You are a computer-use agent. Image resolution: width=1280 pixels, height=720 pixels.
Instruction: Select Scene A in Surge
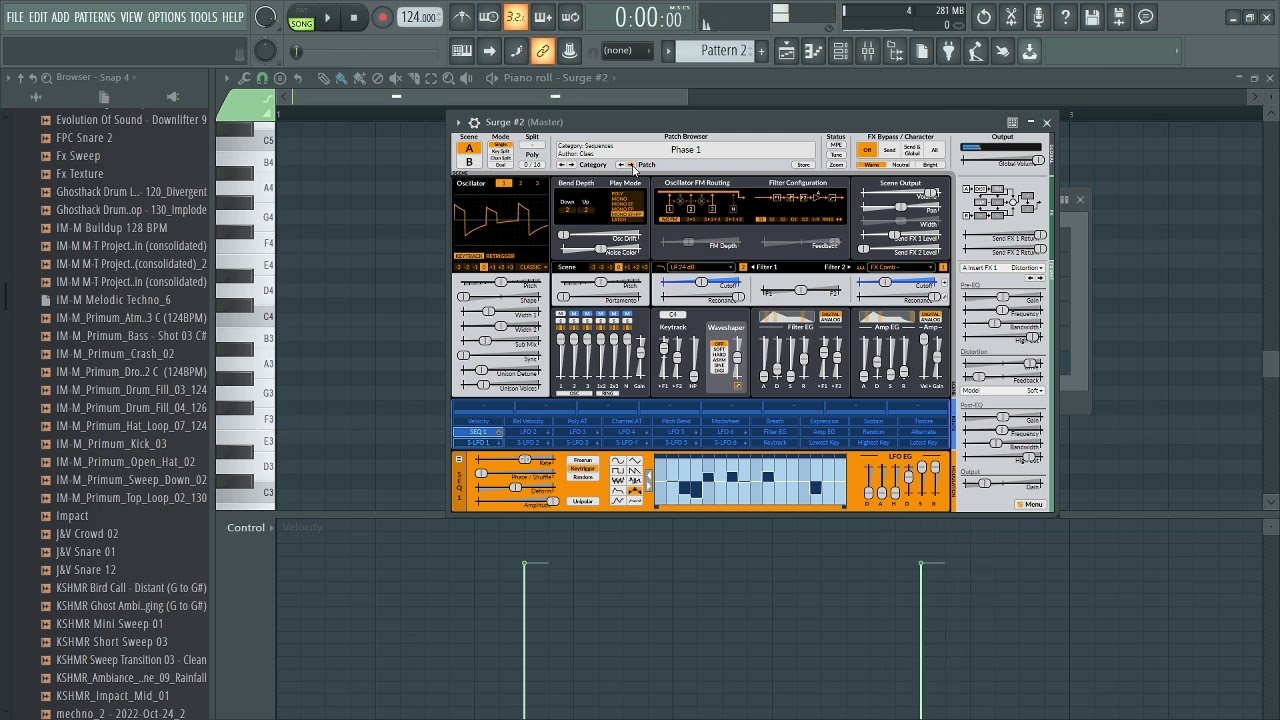pyautogui.click(x=469, y=149)
